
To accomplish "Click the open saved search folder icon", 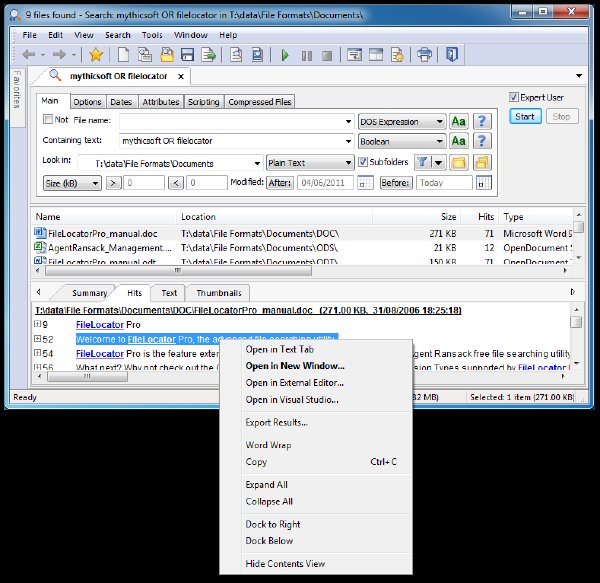I will click(x=167, y=55).
